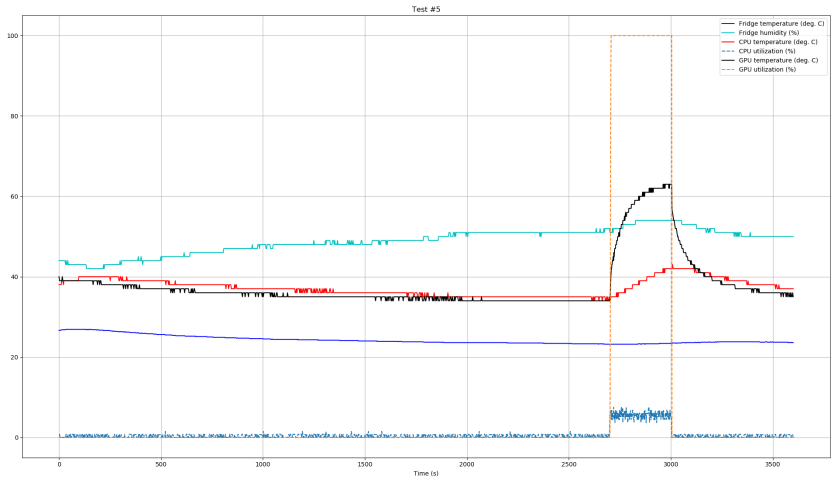Click the x-axis tick label 500
This screenshot has height=483, width=838.
click(161, 465)
